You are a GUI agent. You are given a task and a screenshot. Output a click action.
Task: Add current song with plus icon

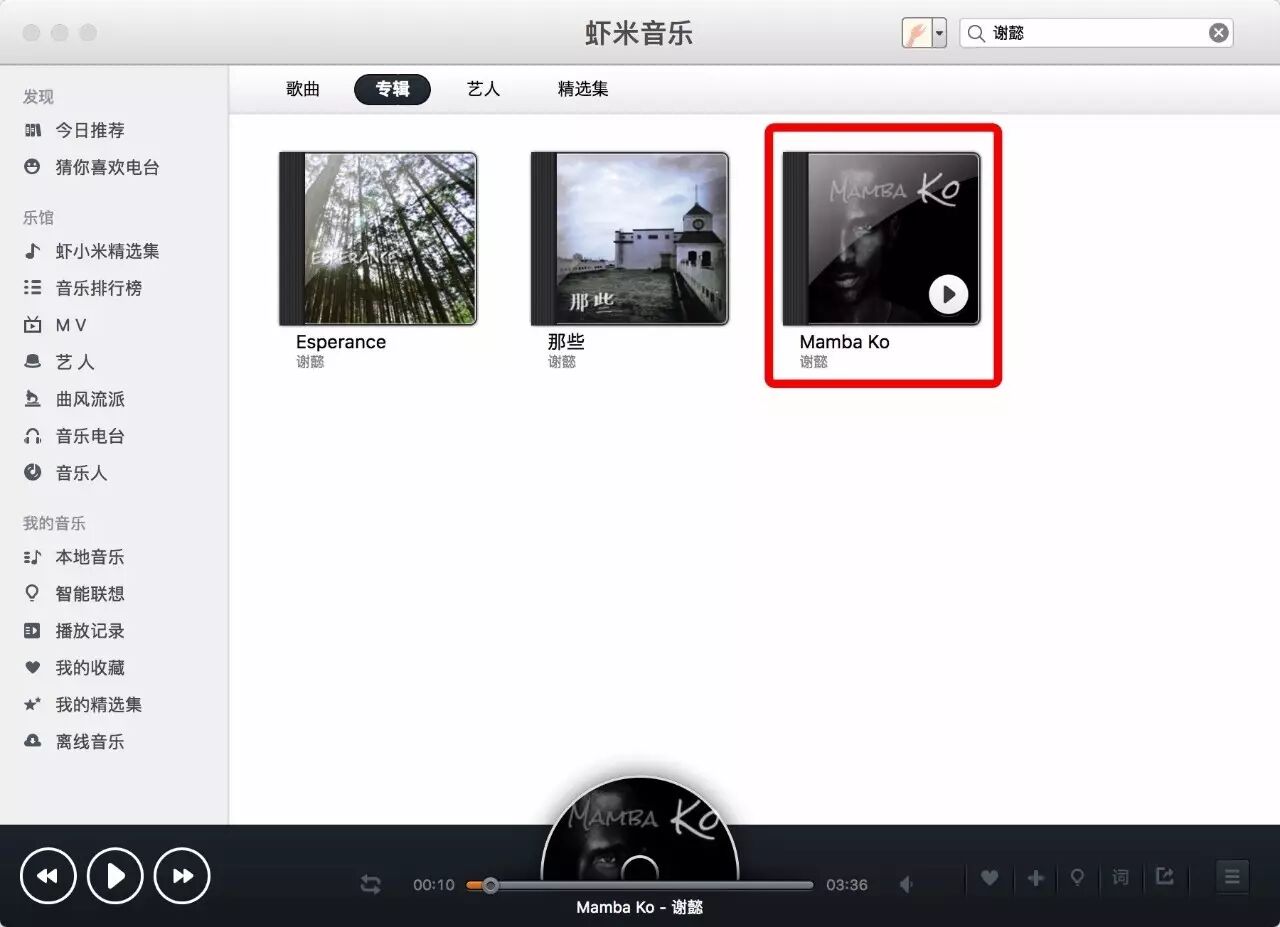pyautogui.click(x=1035, y=878)
